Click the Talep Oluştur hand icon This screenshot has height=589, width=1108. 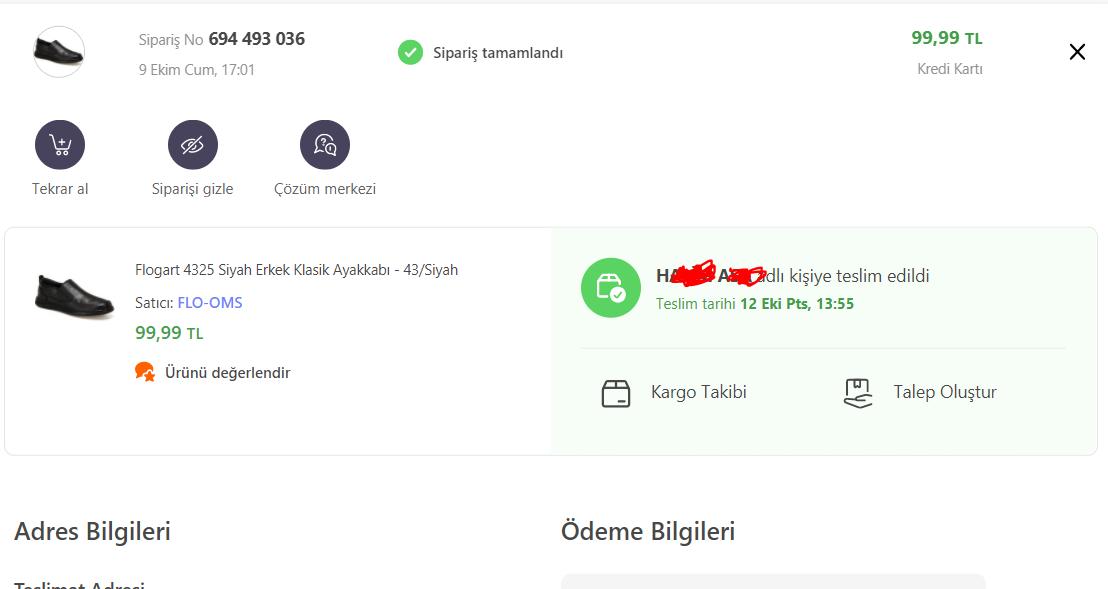(858, 393)
